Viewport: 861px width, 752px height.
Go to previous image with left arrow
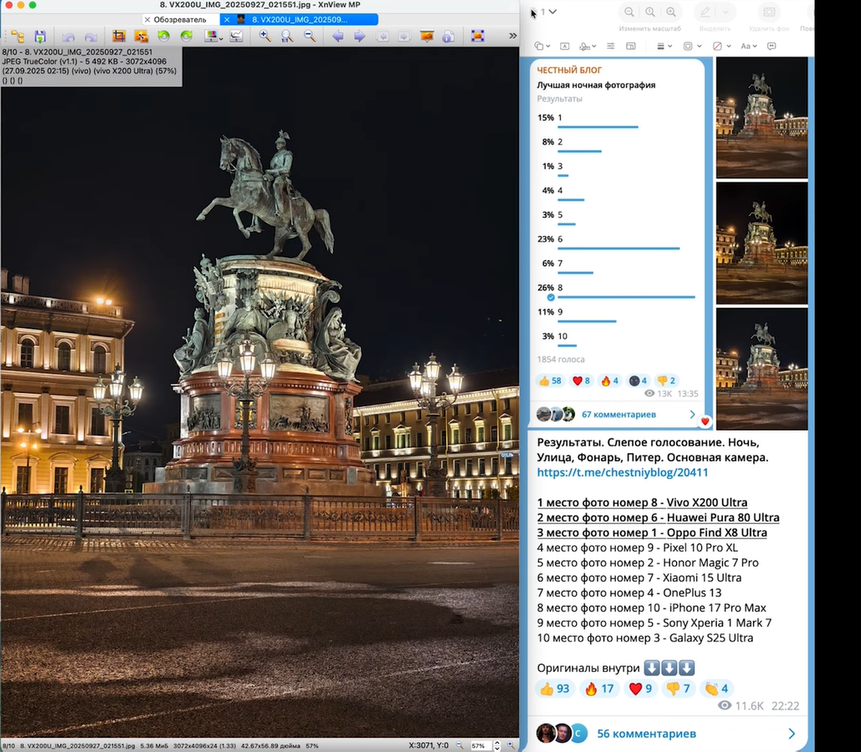tap(337, 36)
